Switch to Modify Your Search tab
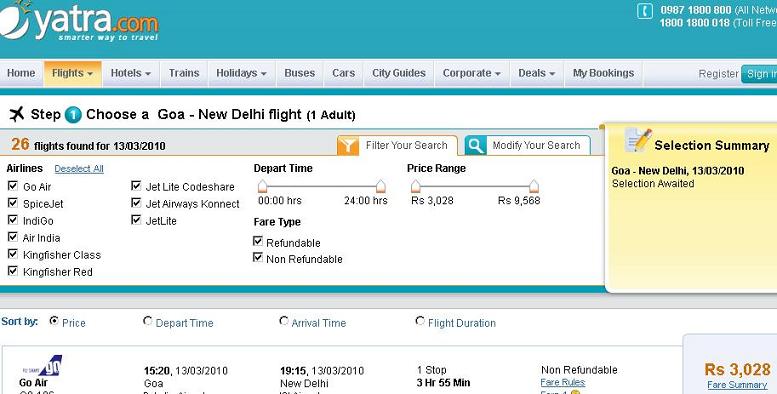The width and height of the screenshot is (777, 394). pos(528,146)
